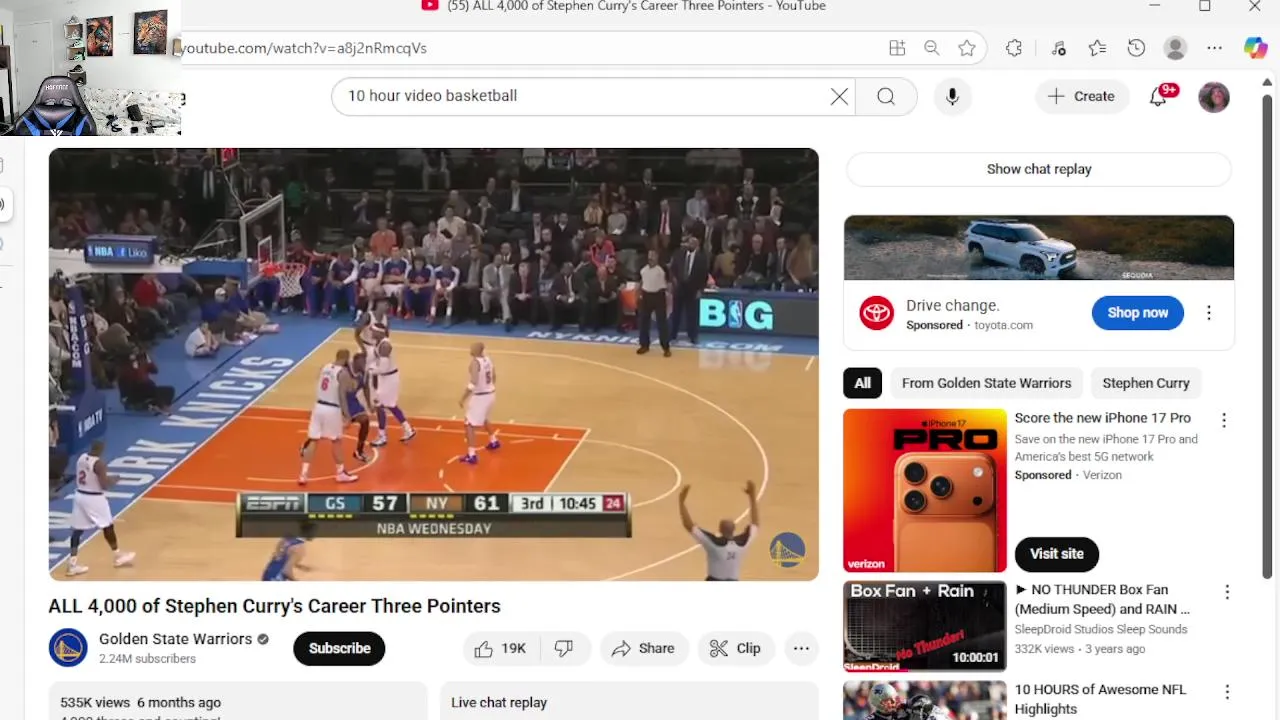
Task: Click the Warriors logo watermark in player
Action: pos(787,550)
